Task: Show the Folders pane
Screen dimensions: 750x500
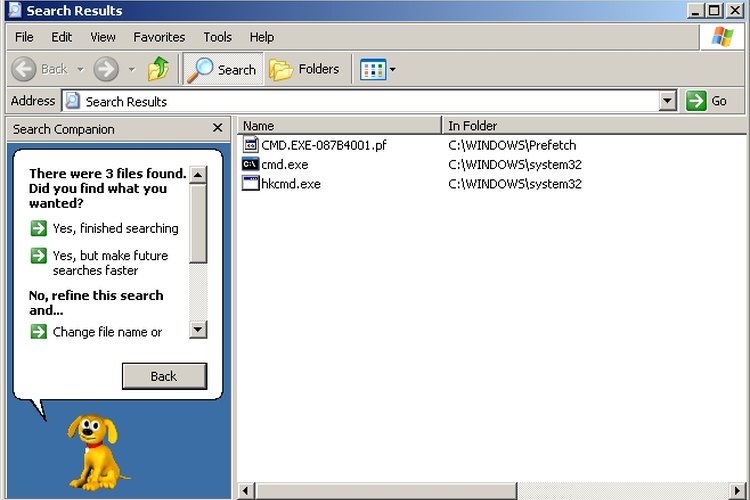Action: tap(305, 69)
